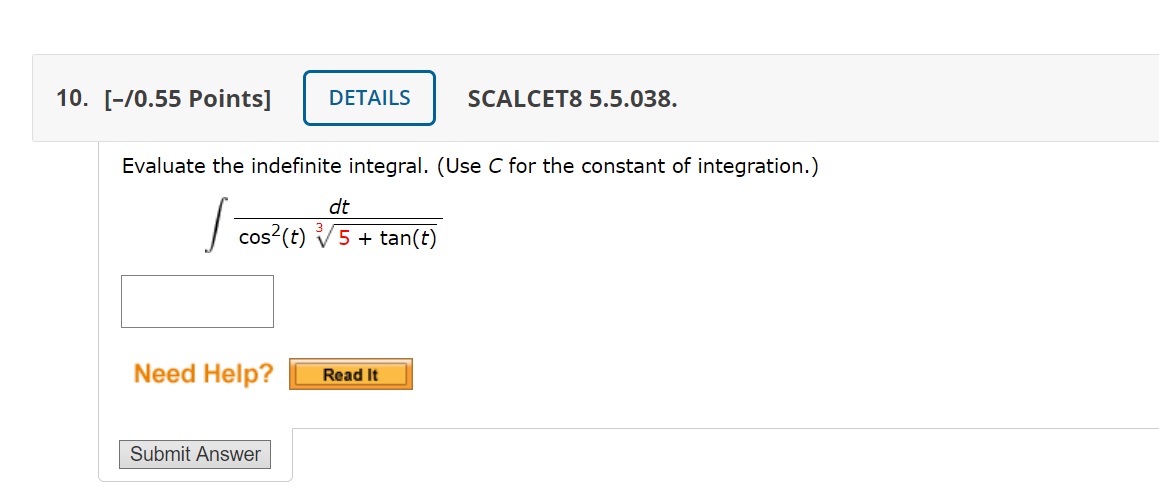Click the fraction bar of the integrand
1159x503 pixels.
tap(338, 220)
